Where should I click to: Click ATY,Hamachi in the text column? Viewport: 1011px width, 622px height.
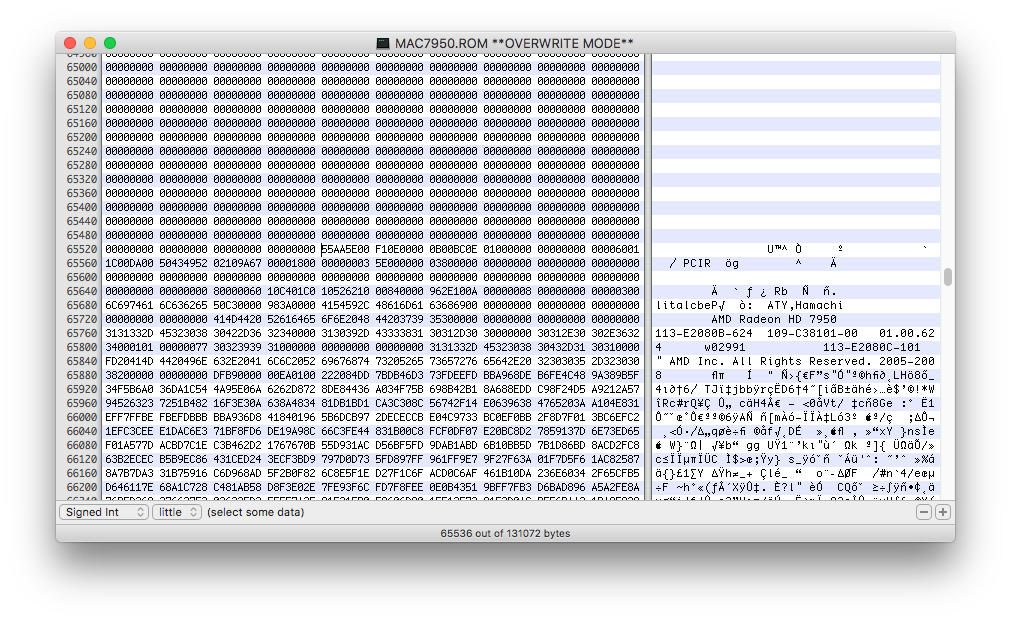coord(805,305)
